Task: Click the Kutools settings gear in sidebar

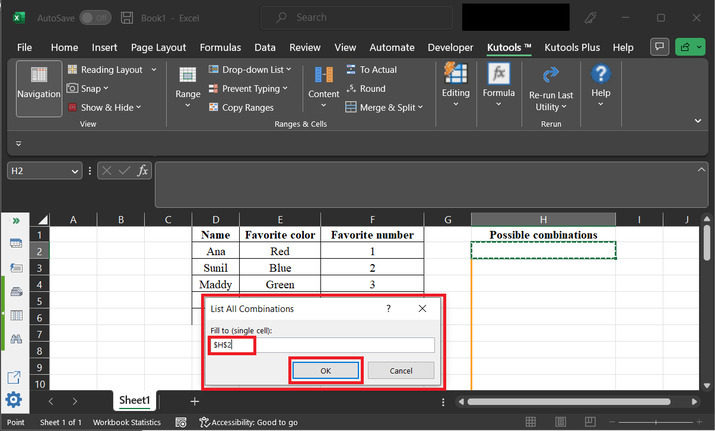Action: 14,400
